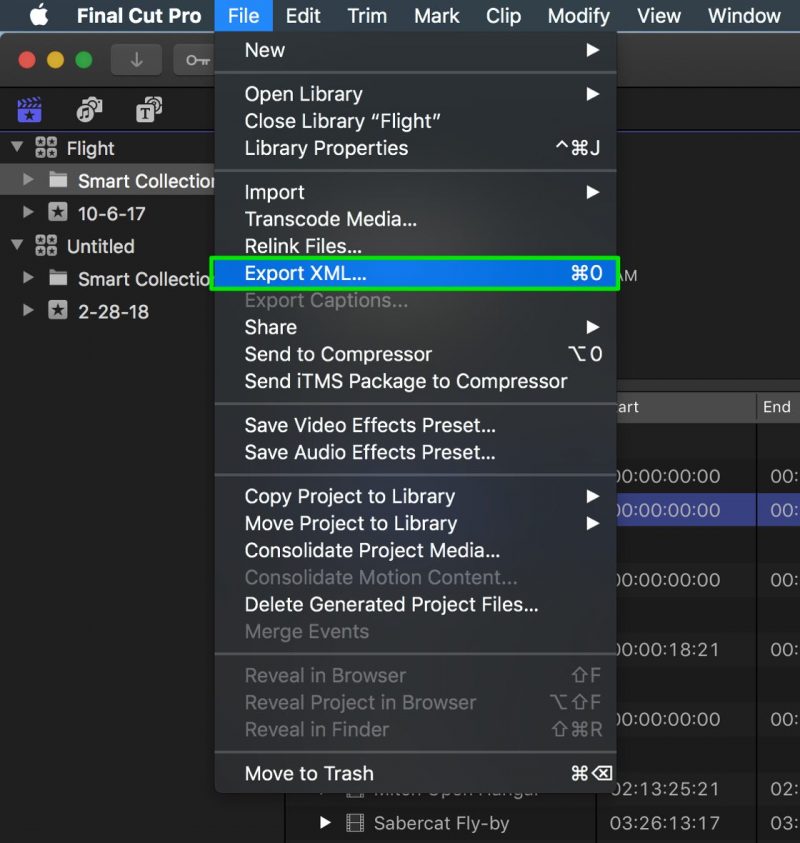Select Library Properties menu item

tap(416, 148)
